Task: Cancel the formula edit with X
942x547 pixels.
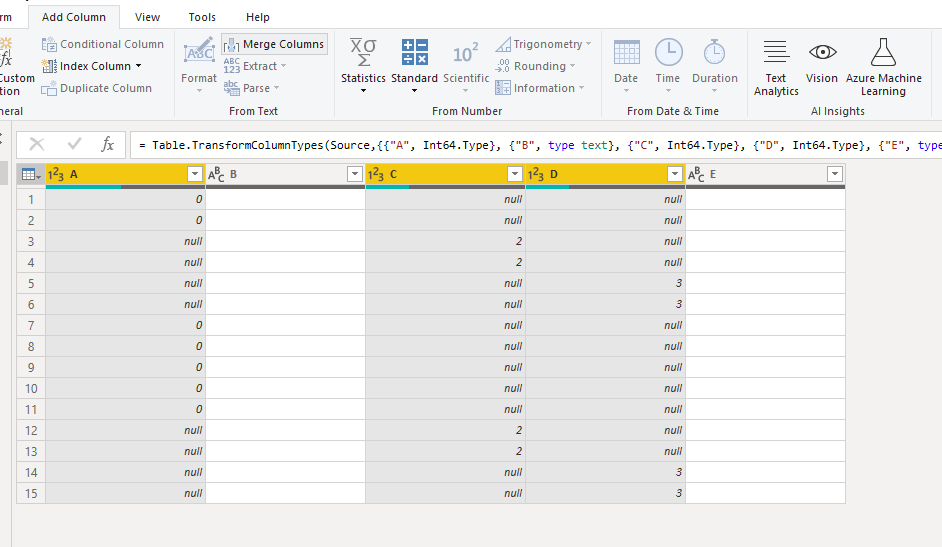Action: point(37,144)
